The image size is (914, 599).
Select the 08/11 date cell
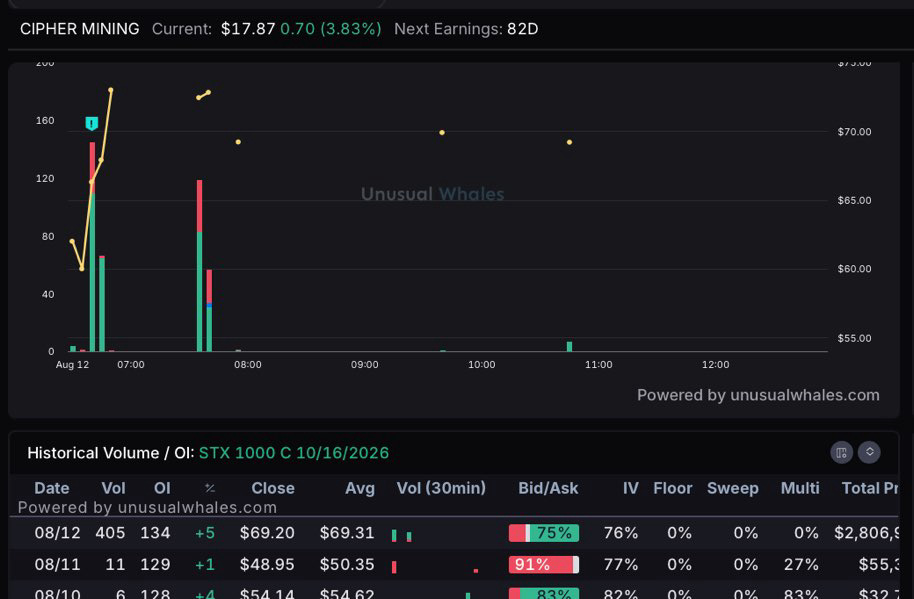tap(57, 564)
